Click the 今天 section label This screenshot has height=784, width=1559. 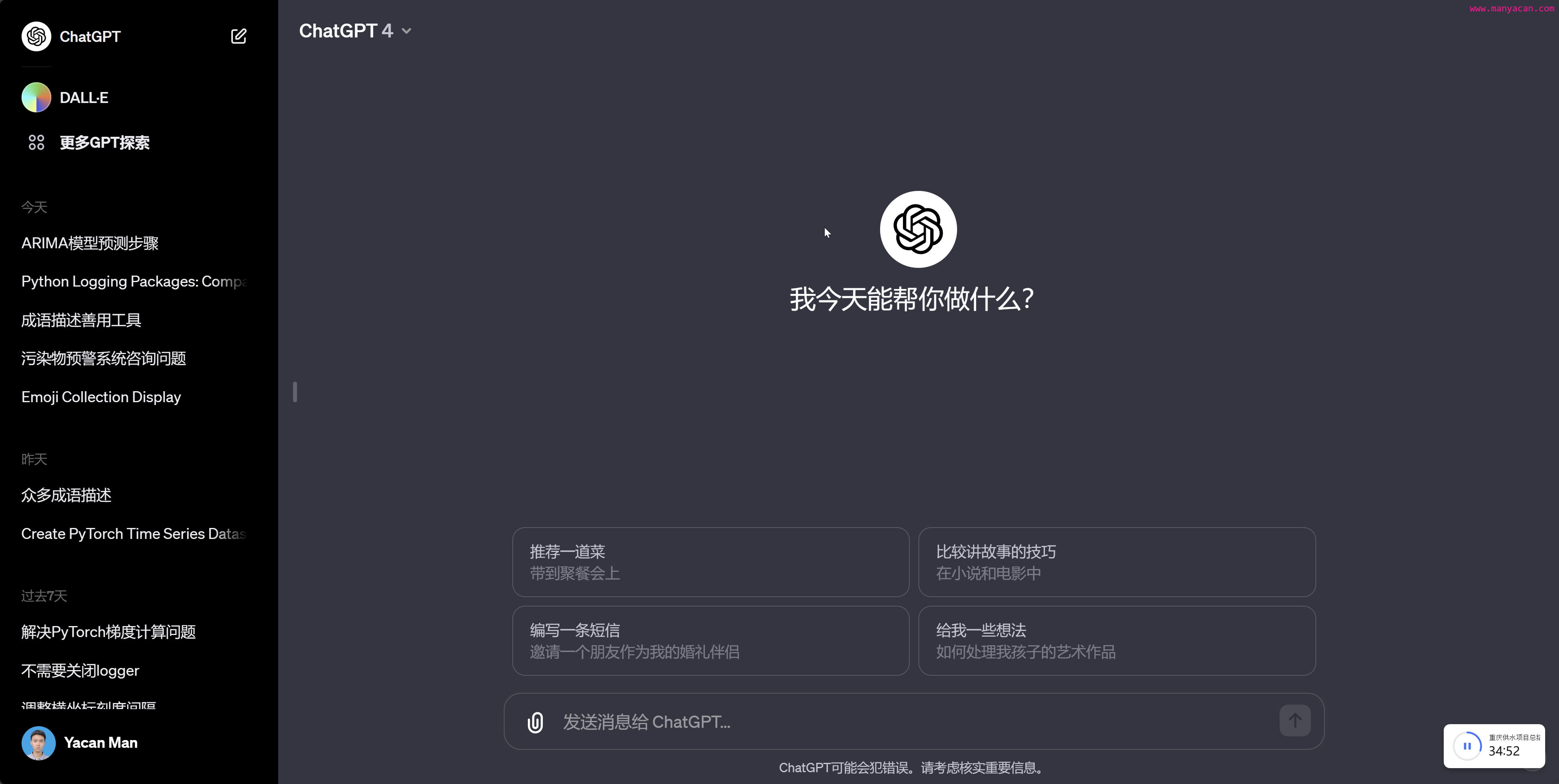point(35,208)
